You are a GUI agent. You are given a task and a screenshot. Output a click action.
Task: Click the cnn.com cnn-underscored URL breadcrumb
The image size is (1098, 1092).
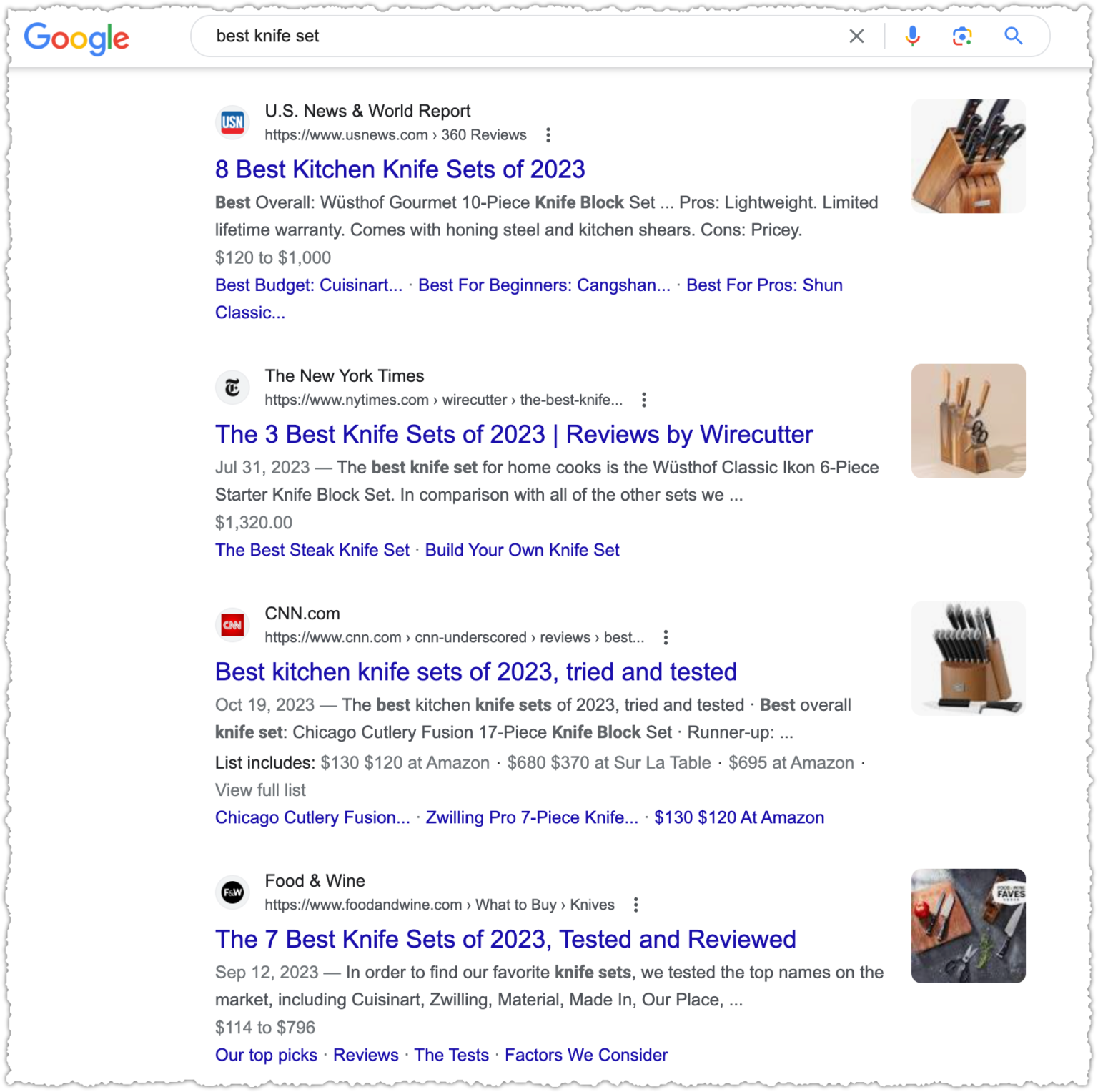(x=454, y=637)
